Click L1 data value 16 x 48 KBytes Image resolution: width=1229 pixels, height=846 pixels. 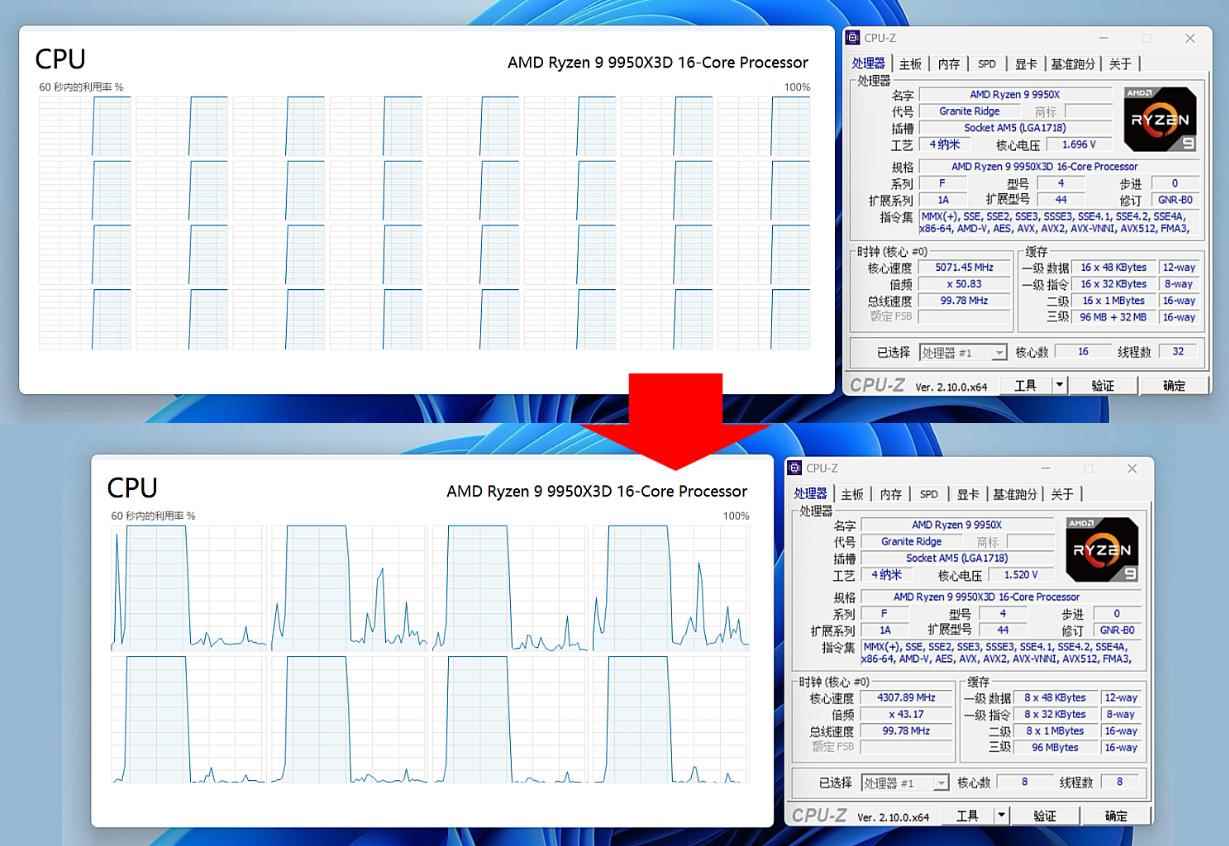pyautogui.click(x=1113, y=268)
